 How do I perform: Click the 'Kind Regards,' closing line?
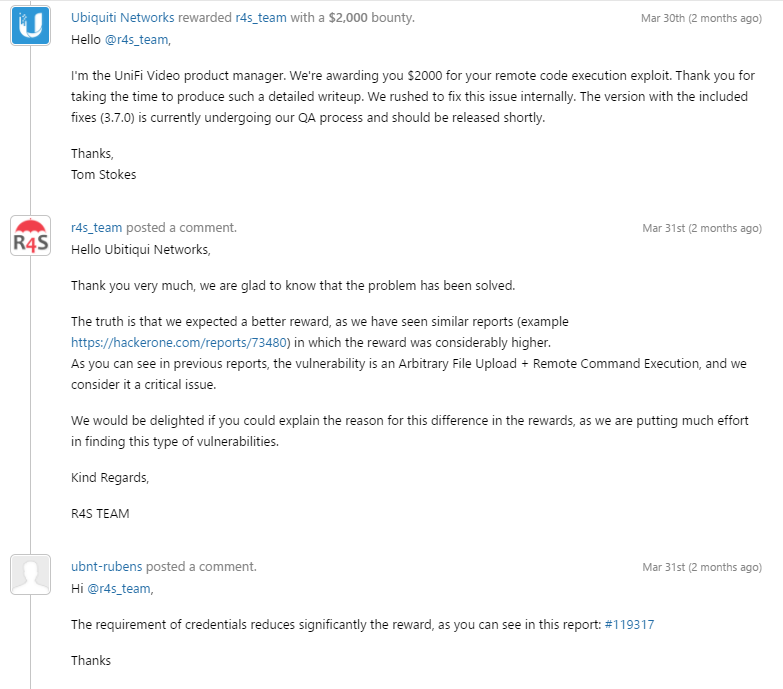[110, 478]
